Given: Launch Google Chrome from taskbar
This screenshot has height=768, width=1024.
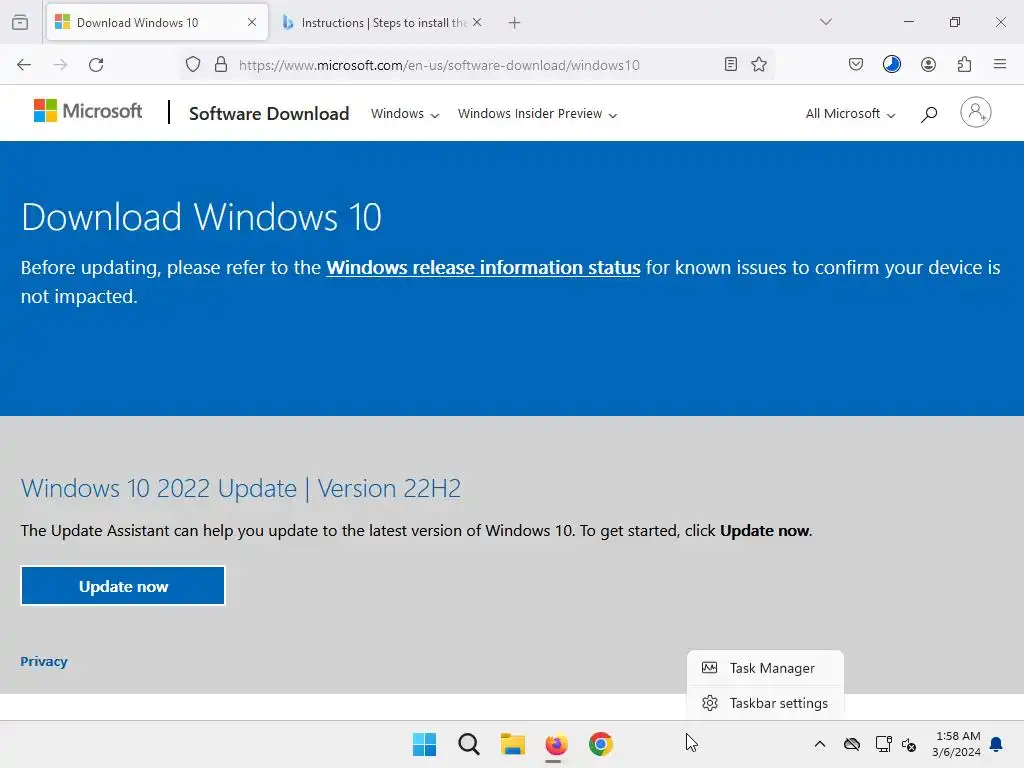Looking at the screenshot, I should (x=601, y=744).
